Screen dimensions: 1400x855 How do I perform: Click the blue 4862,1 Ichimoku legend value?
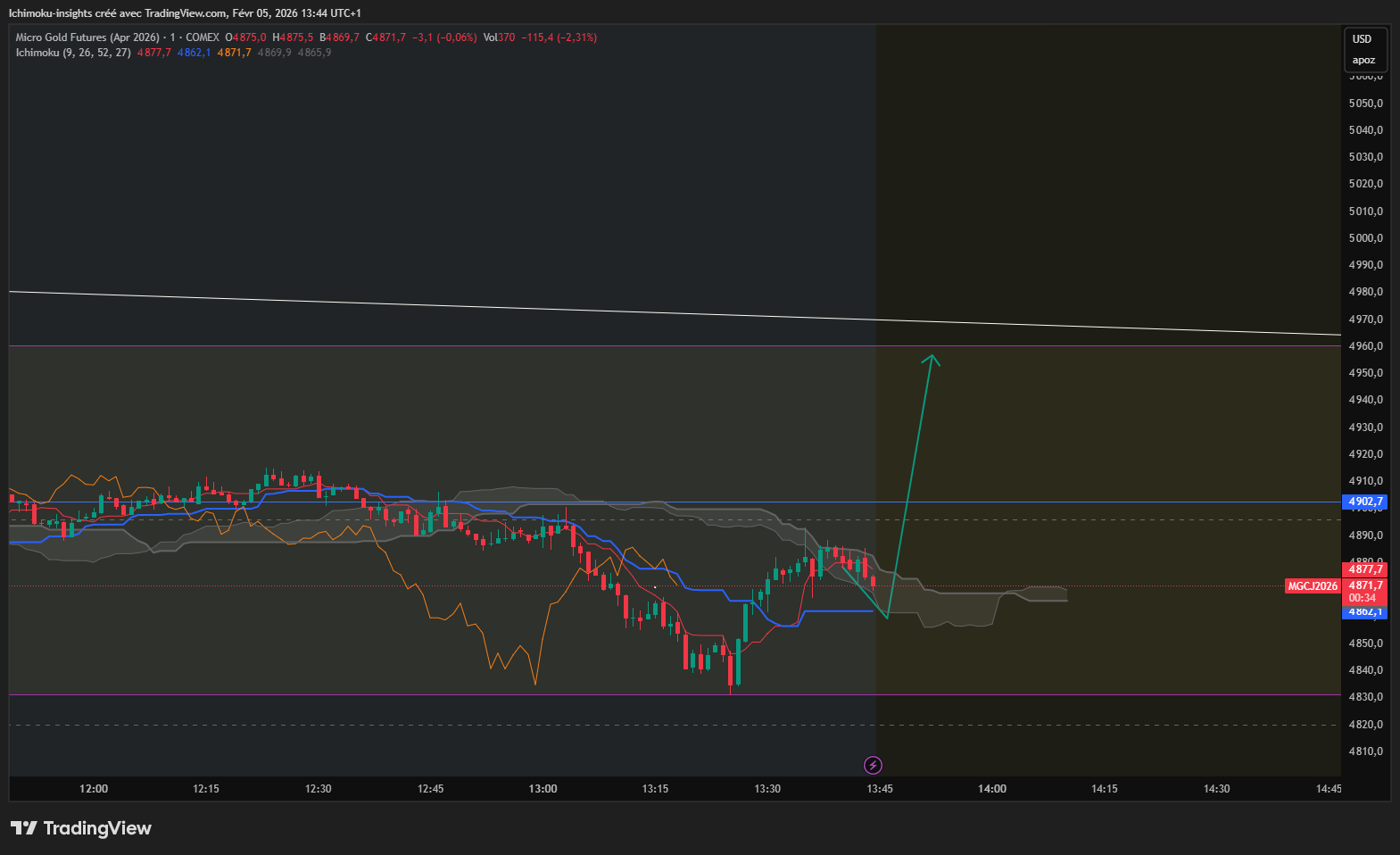(x=195, y=53)
